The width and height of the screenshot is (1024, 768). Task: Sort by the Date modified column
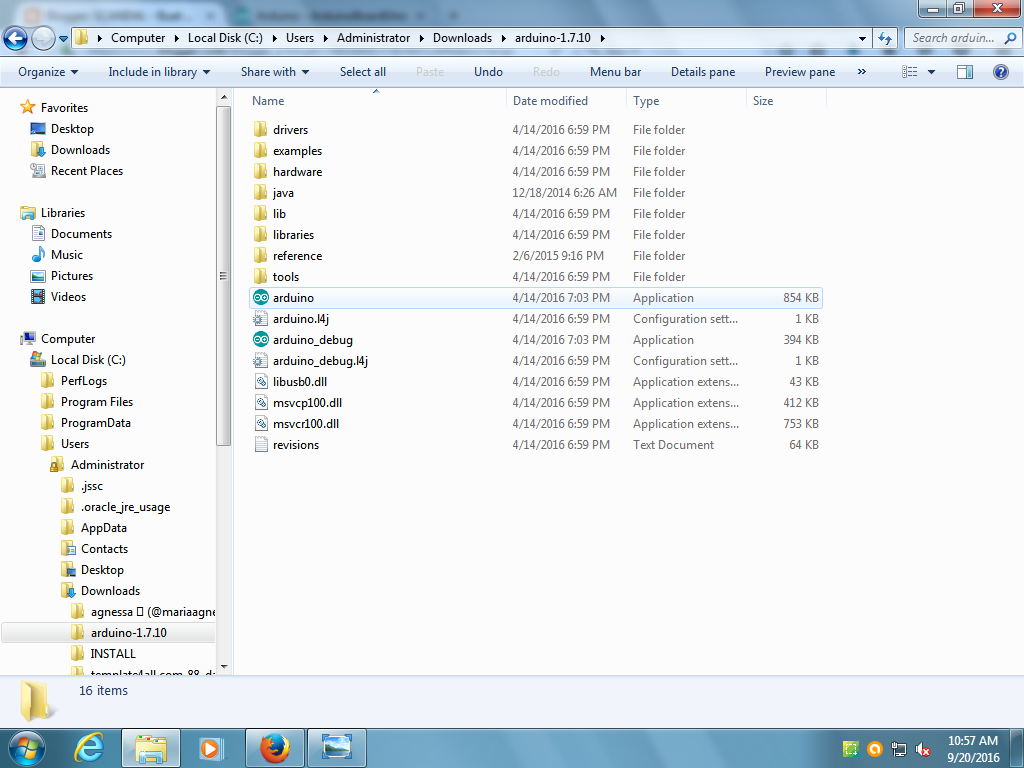click(566, 101)
